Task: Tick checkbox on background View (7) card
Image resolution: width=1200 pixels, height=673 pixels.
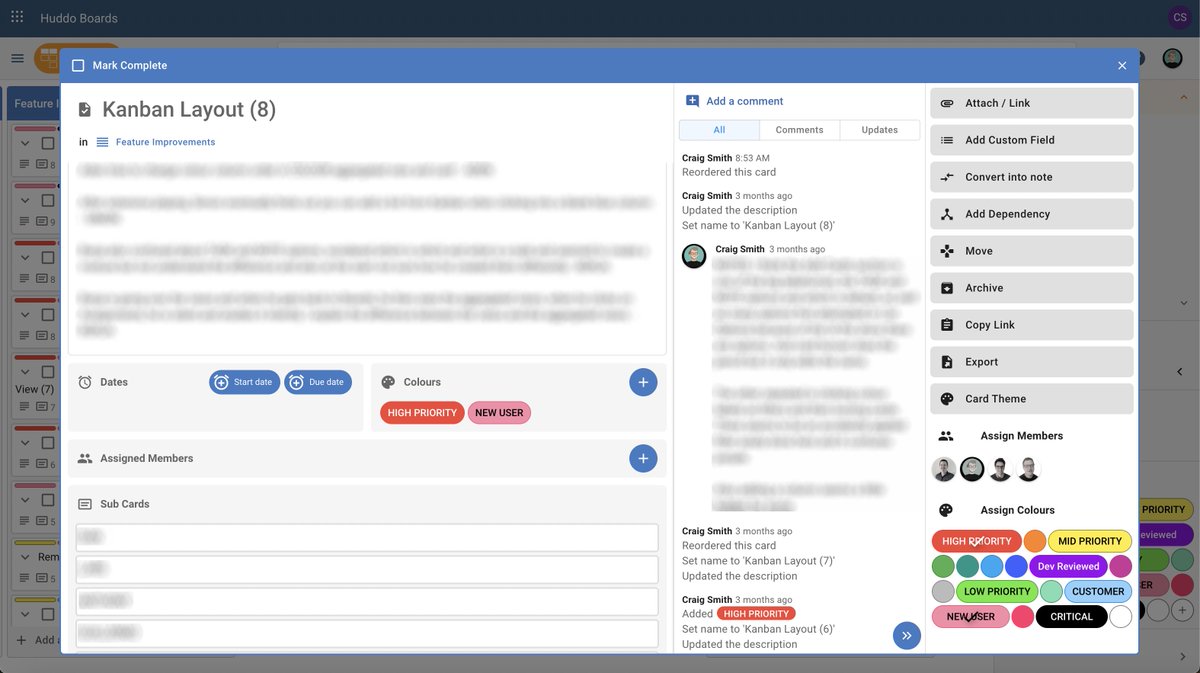Action: coord(47,371)
